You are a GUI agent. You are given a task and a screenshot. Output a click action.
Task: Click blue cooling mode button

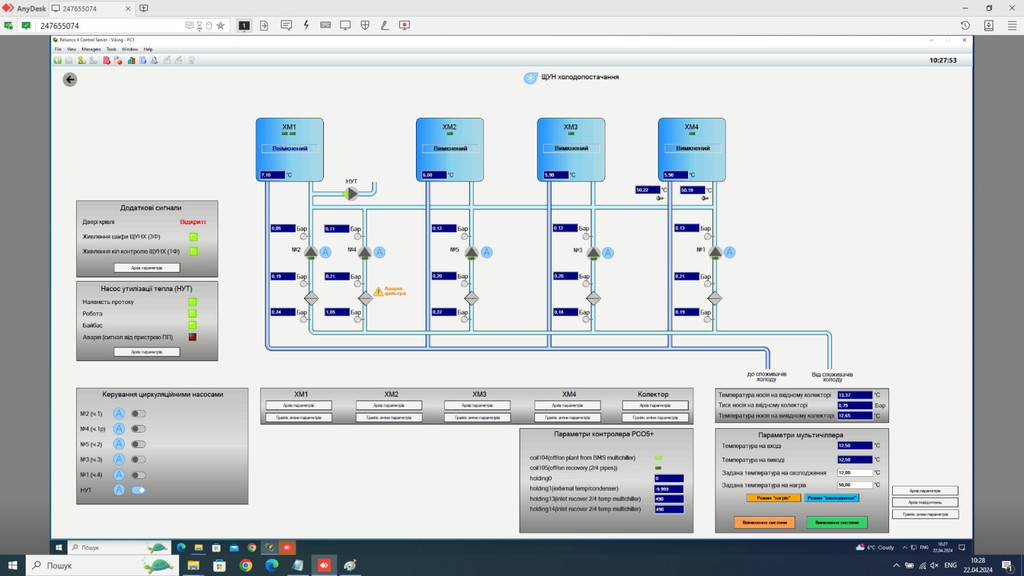(832, 498)
